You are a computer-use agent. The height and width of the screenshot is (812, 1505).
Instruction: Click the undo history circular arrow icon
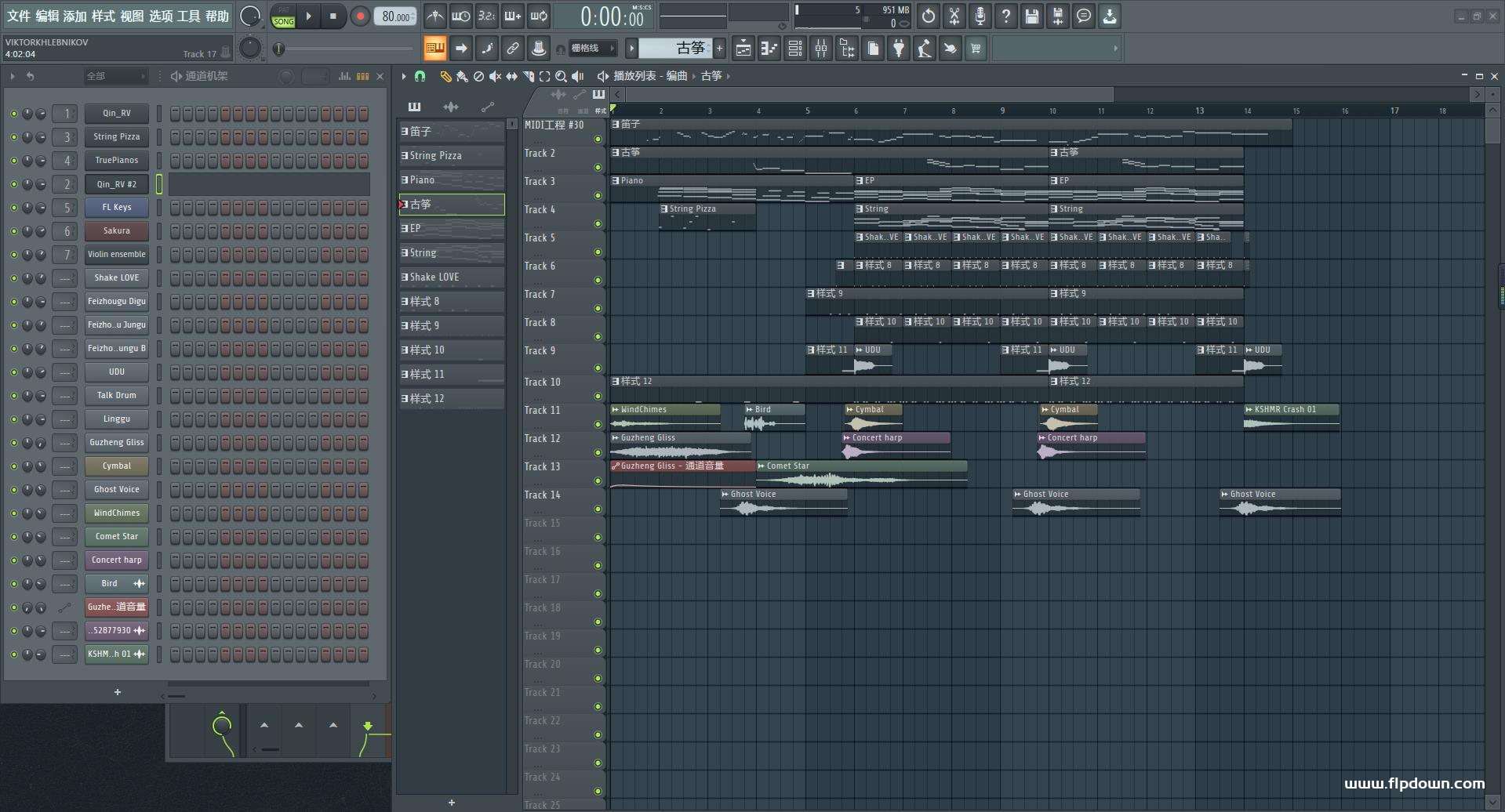tap(929, 16)
